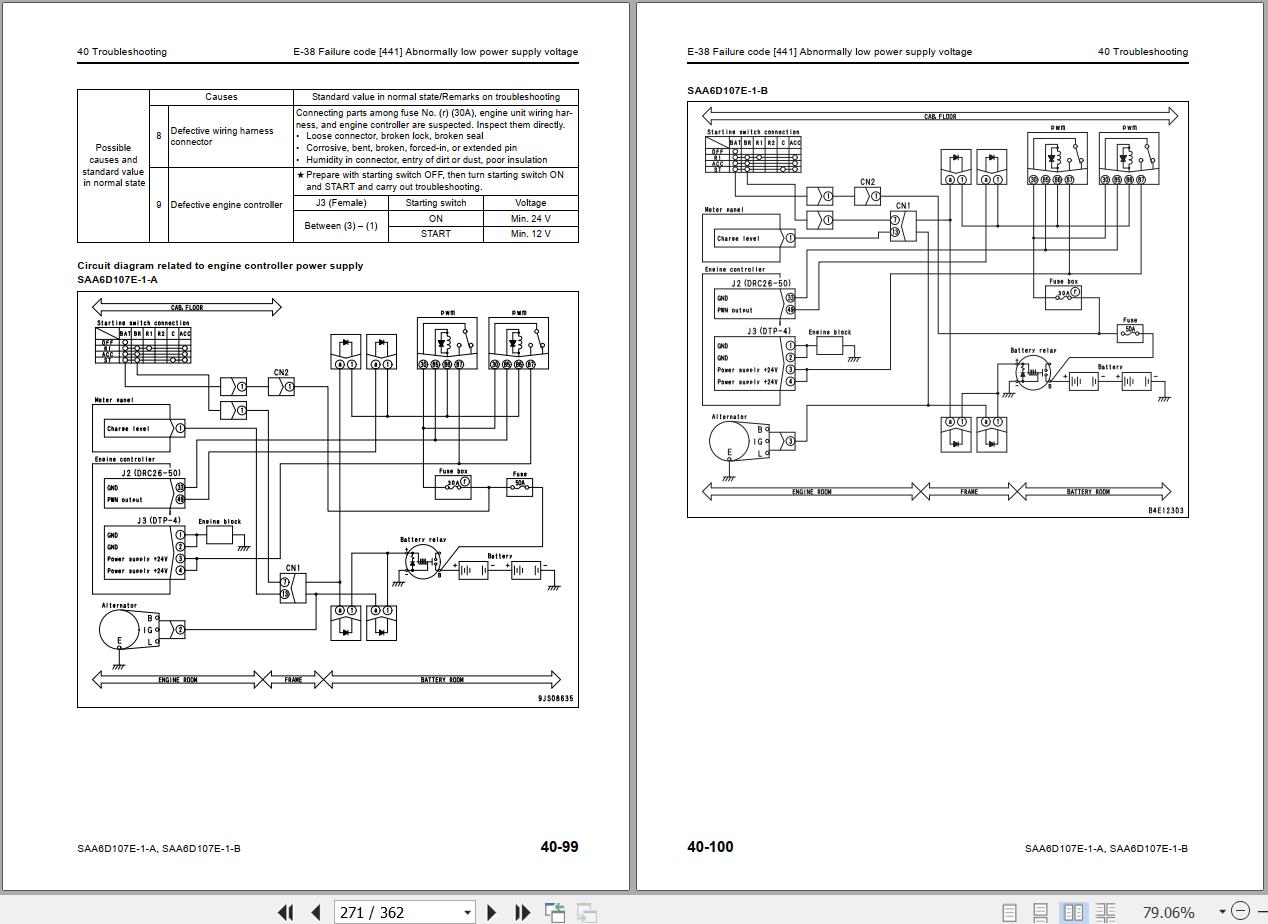The image size is (1268, 924).
Task: Click heading 'Circuit diagram related to engine controller power supply'
Action: click(220, 266)
